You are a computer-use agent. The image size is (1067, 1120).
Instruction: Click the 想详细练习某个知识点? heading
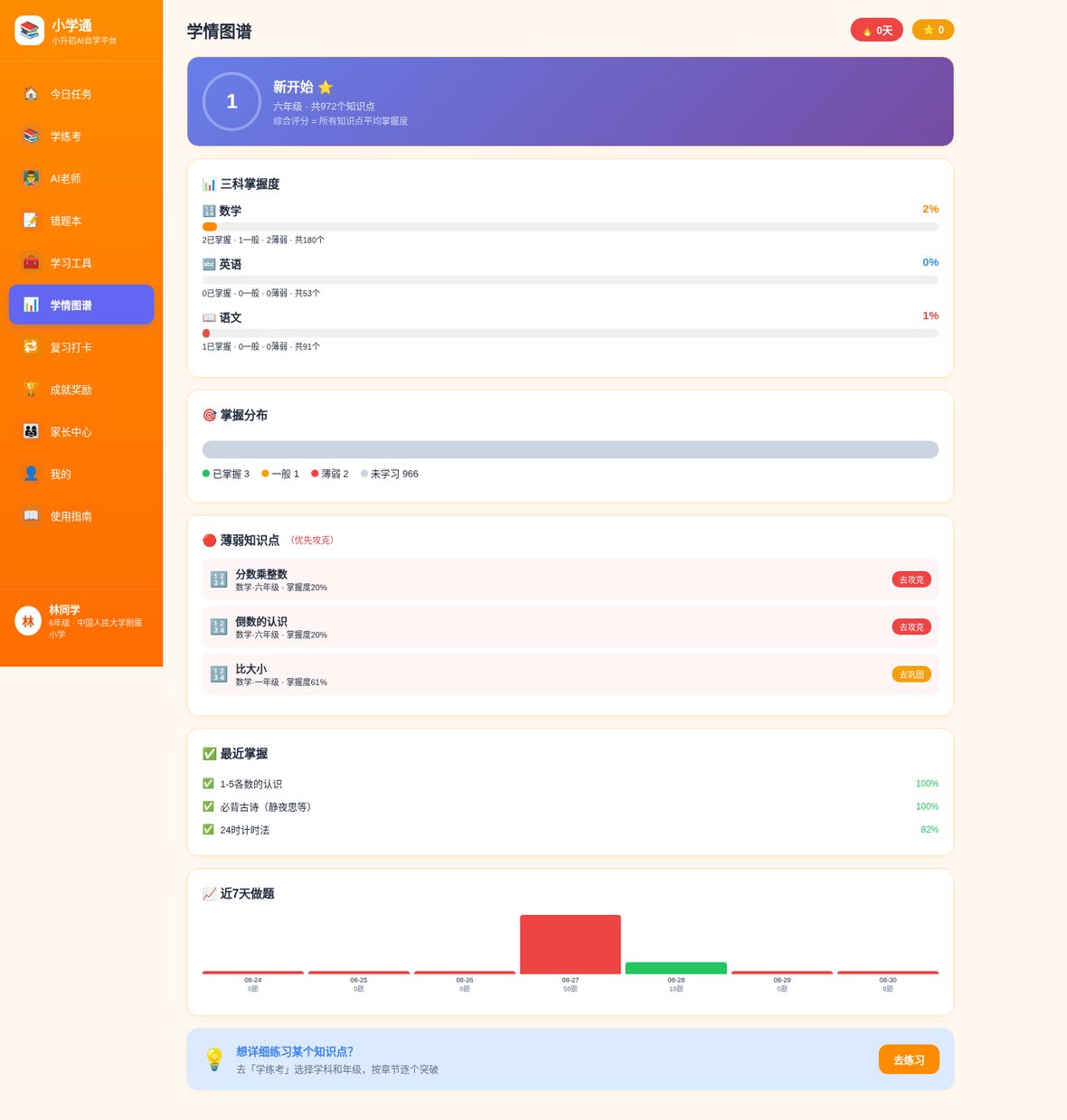[295, 1051]
